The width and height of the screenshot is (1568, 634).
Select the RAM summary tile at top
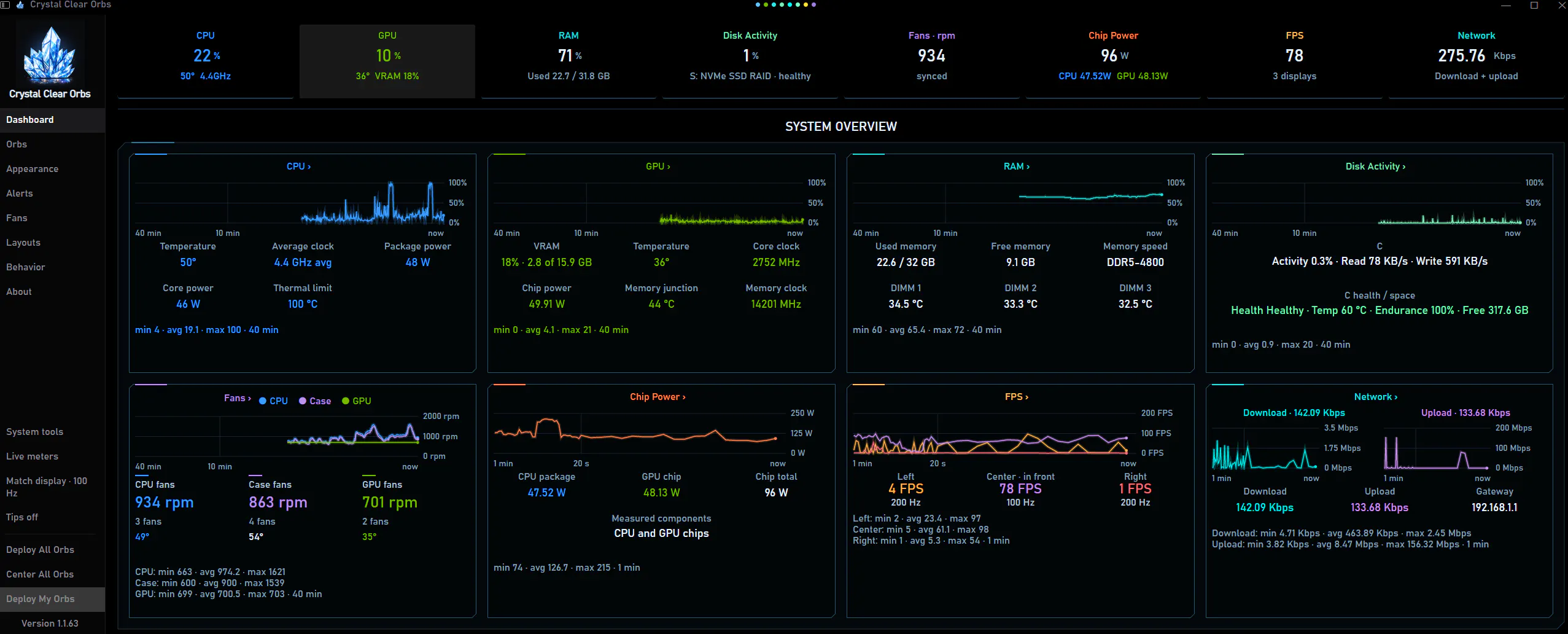pyautogui.click(x=569, y=61)
